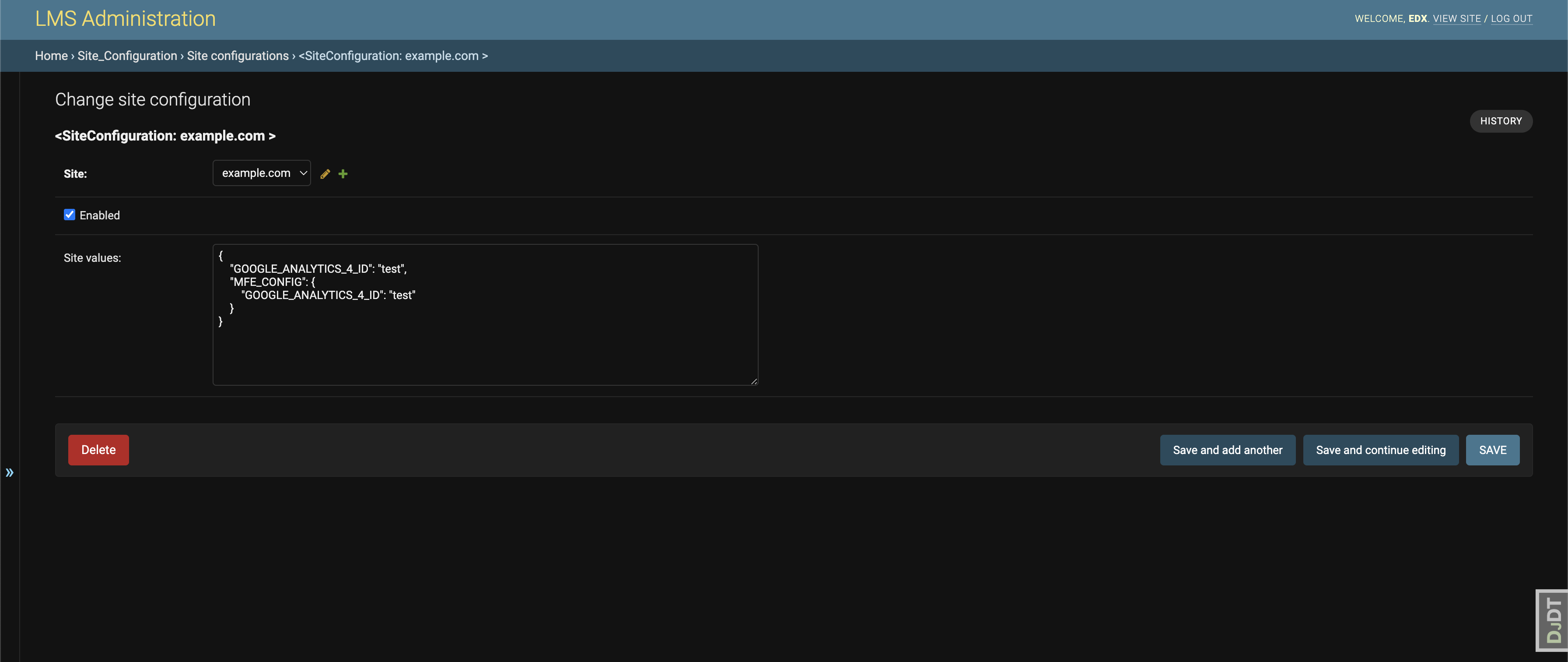Disable the Enabled checkbox
The height and width of the screenshot is (662, 1568).
coord(70,214)
